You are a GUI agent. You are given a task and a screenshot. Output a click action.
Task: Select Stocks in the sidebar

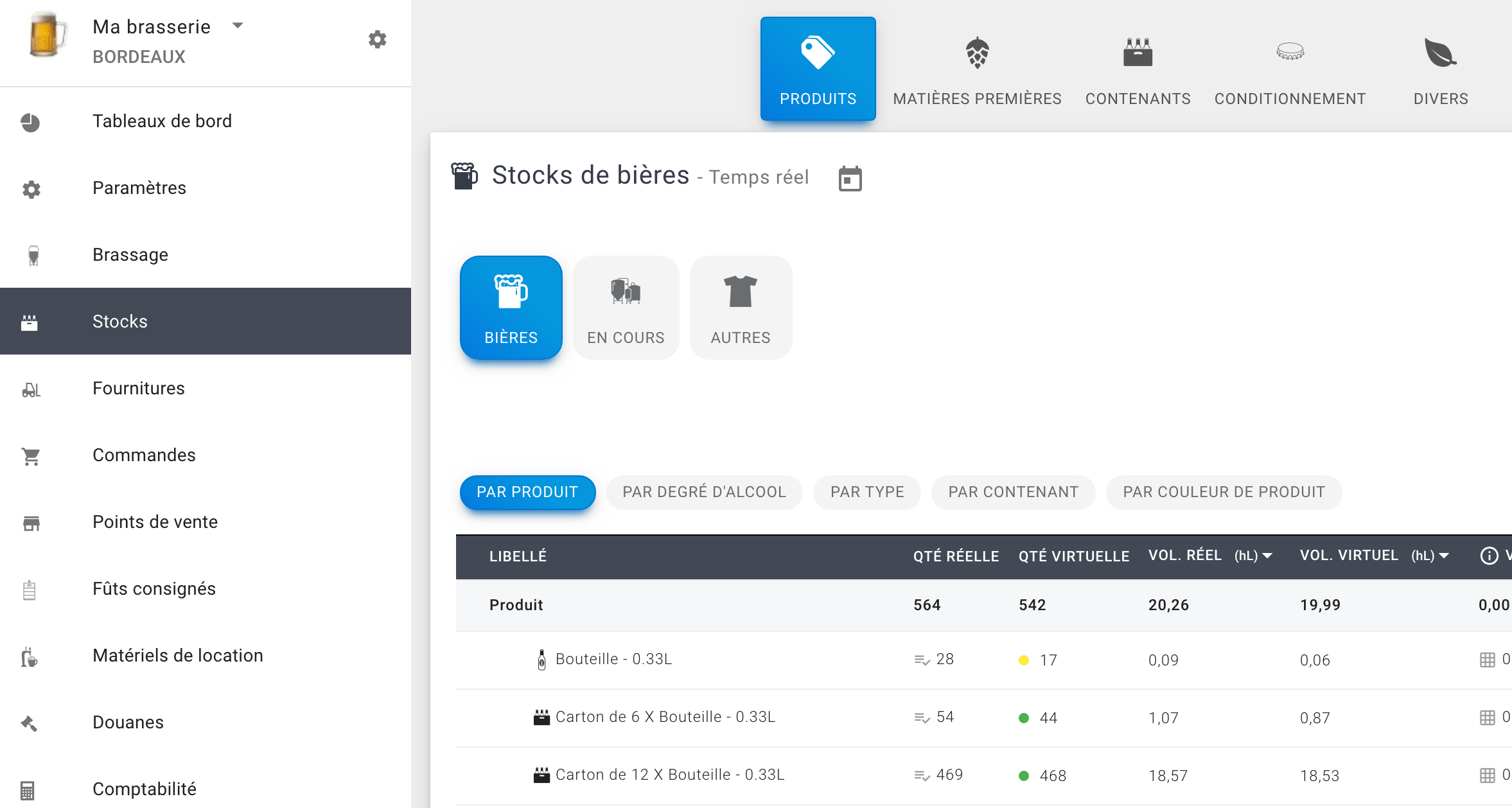206,321
